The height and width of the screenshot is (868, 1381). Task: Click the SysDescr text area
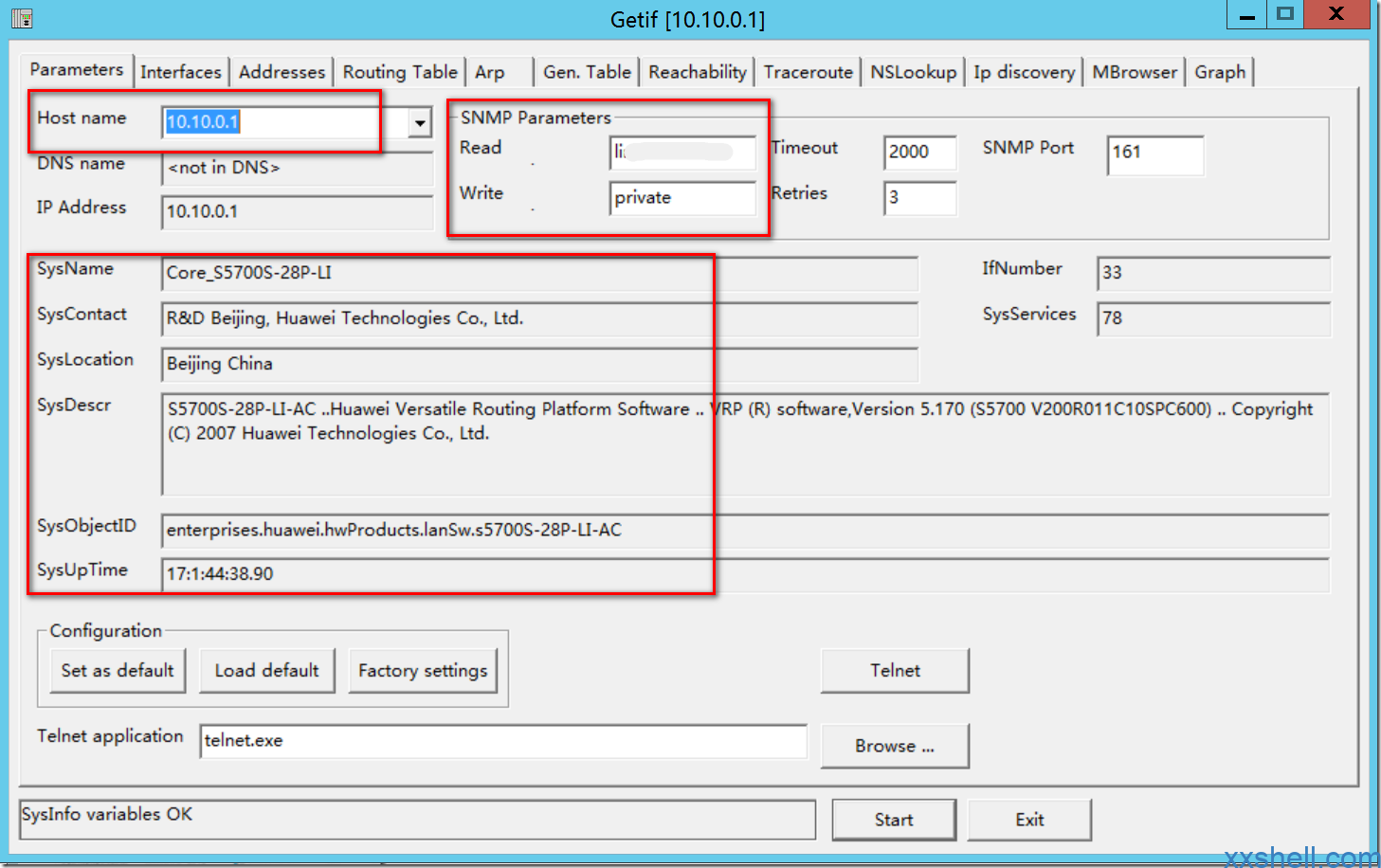tap(745, 444)
